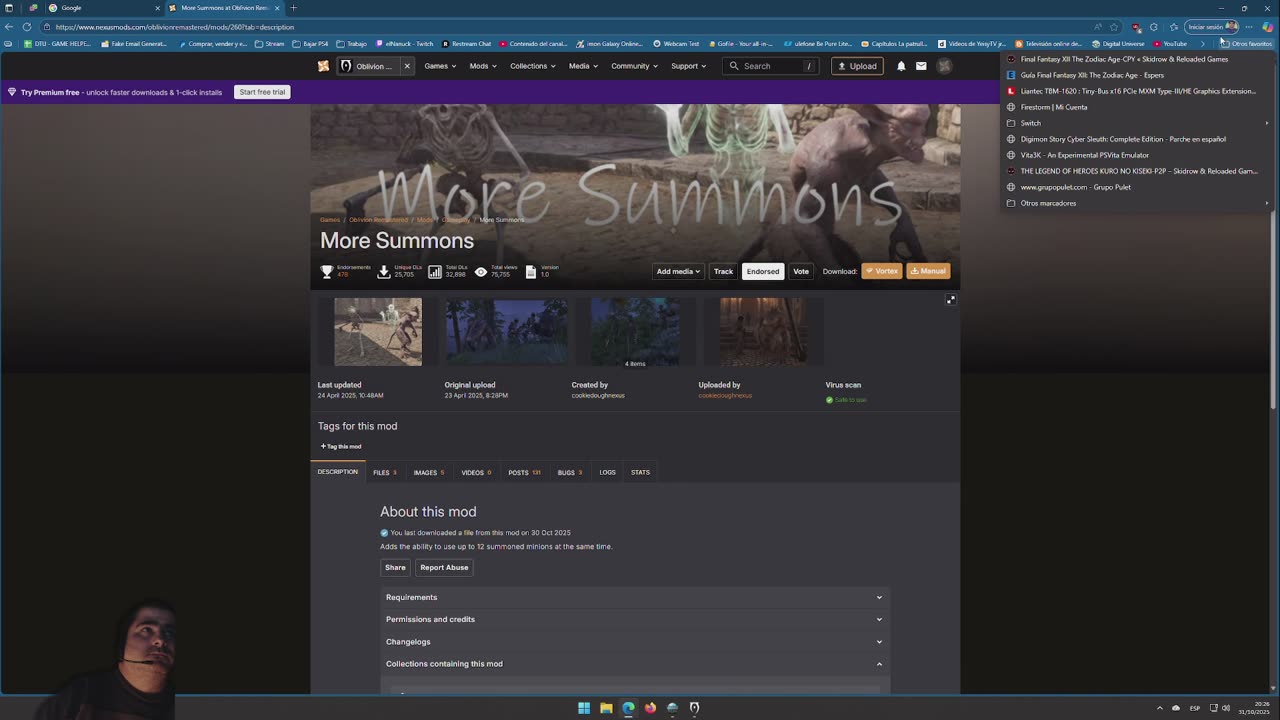Click Start free trial button
Viewport: 1280px width, 720px height.
point(262,92)
